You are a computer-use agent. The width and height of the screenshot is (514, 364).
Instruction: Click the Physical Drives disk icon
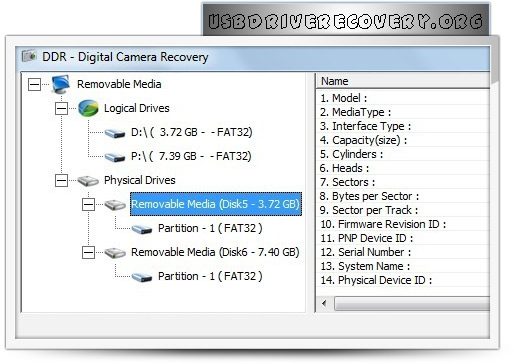[88, 181]
